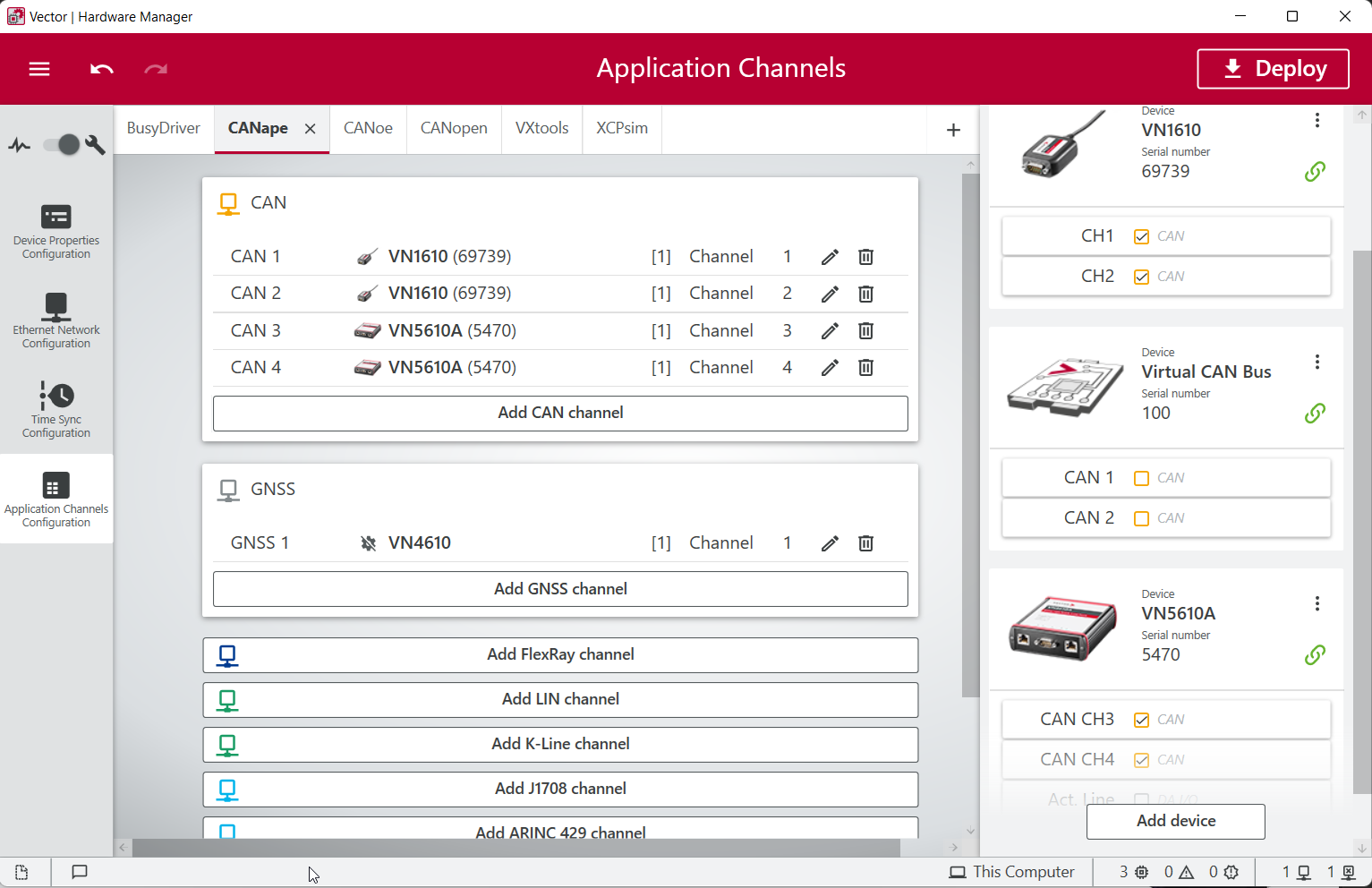
Task: Switch to the XCPsim tab
Action: (622, 128)
